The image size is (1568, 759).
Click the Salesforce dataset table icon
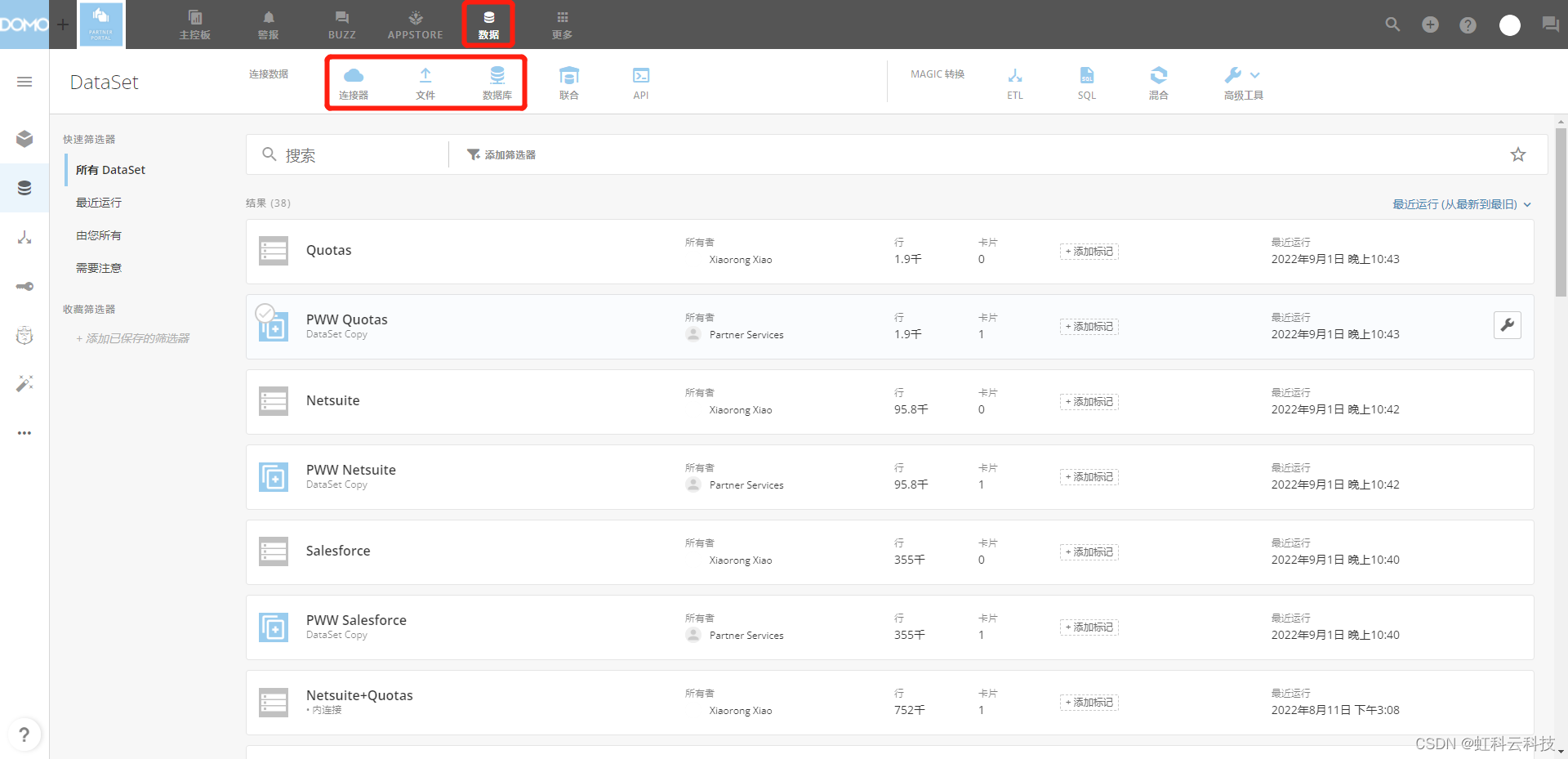click(274, 551)
